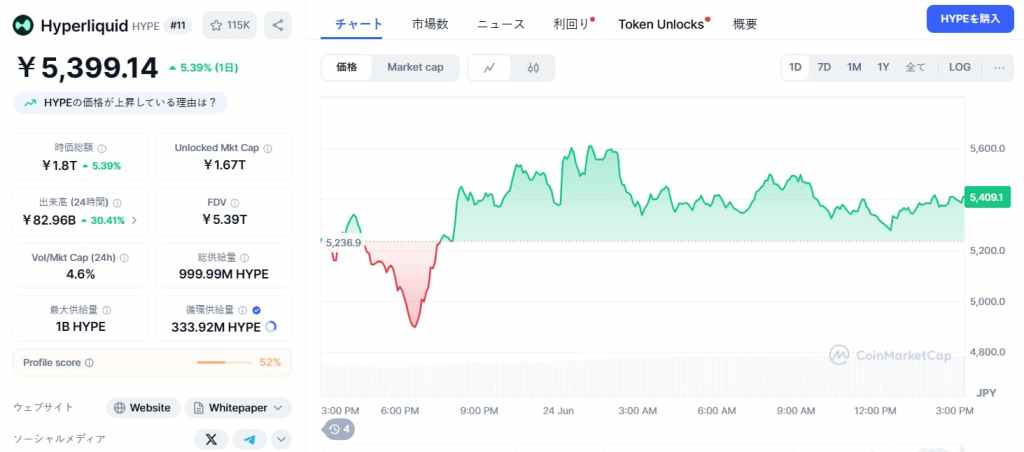Open the Website link button
Image resolution: width=1024 pixels, height=452 pixels.
tap(142, 408)
